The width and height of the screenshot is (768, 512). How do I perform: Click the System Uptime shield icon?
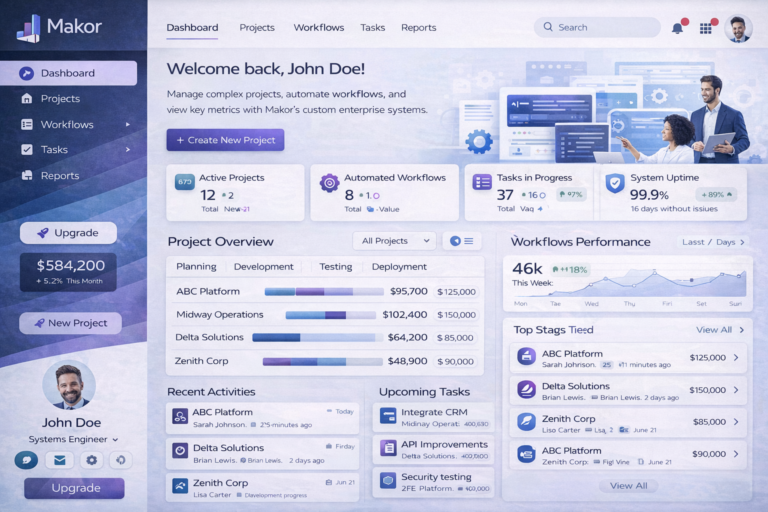click(615, 183)
